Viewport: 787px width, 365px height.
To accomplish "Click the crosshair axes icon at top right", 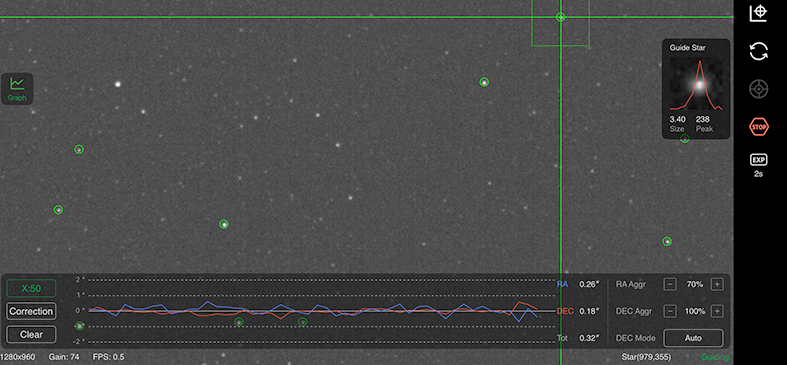I will click(x=758, y=13).
